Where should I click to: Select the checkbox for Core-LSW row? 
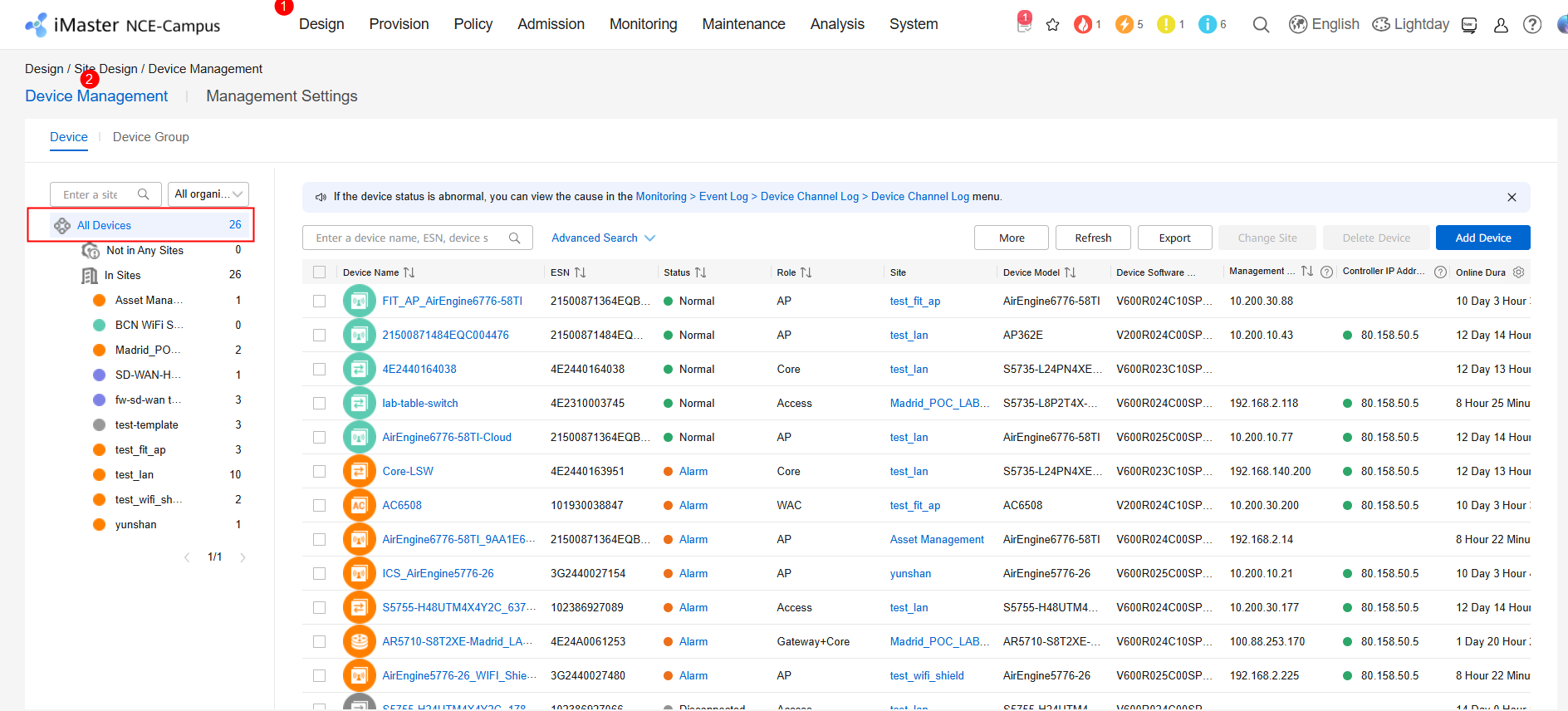pyautogui.click(x=319, y=471)
